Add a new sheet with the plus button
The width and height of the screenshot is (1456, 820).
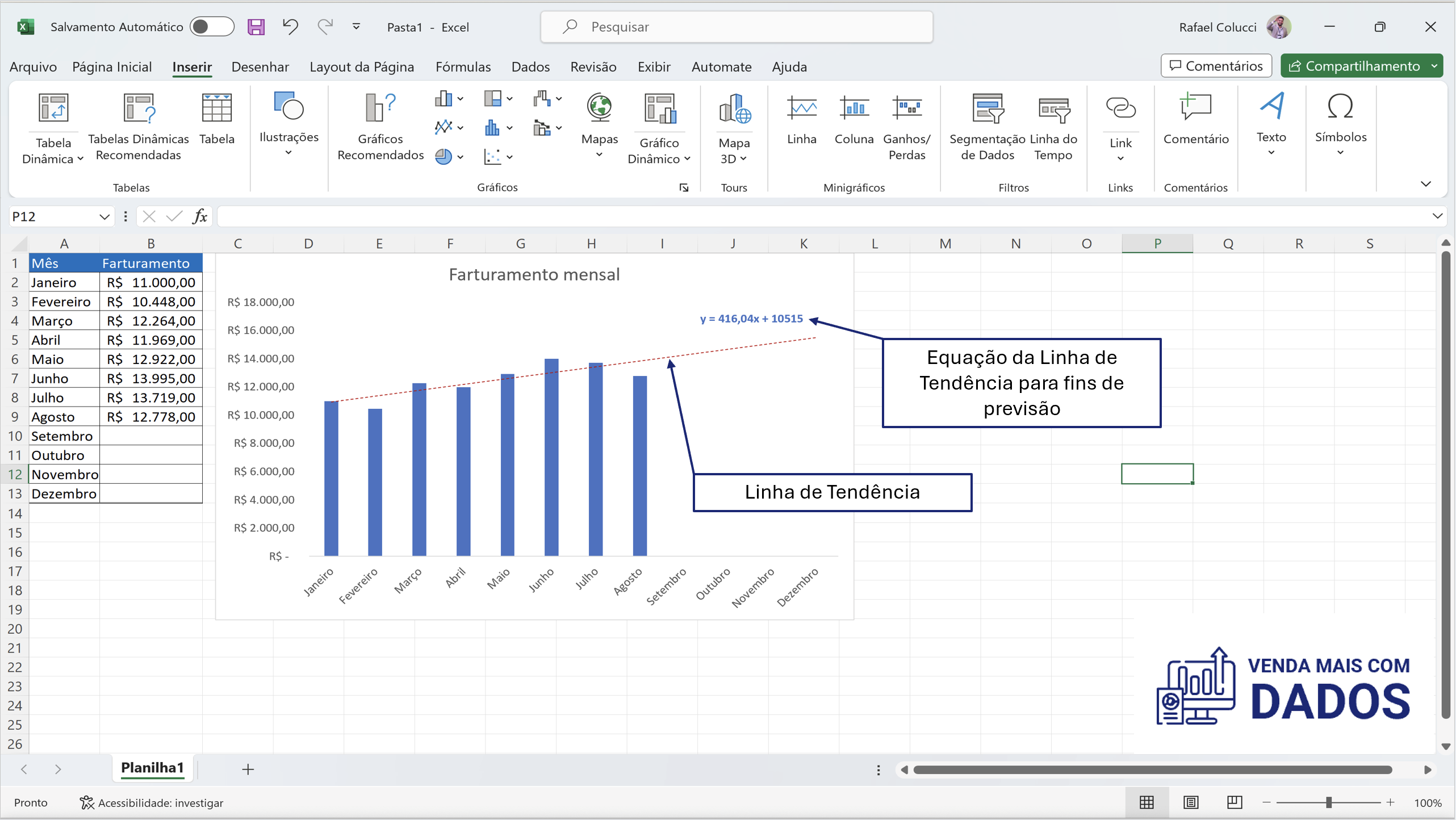[248, 769]
